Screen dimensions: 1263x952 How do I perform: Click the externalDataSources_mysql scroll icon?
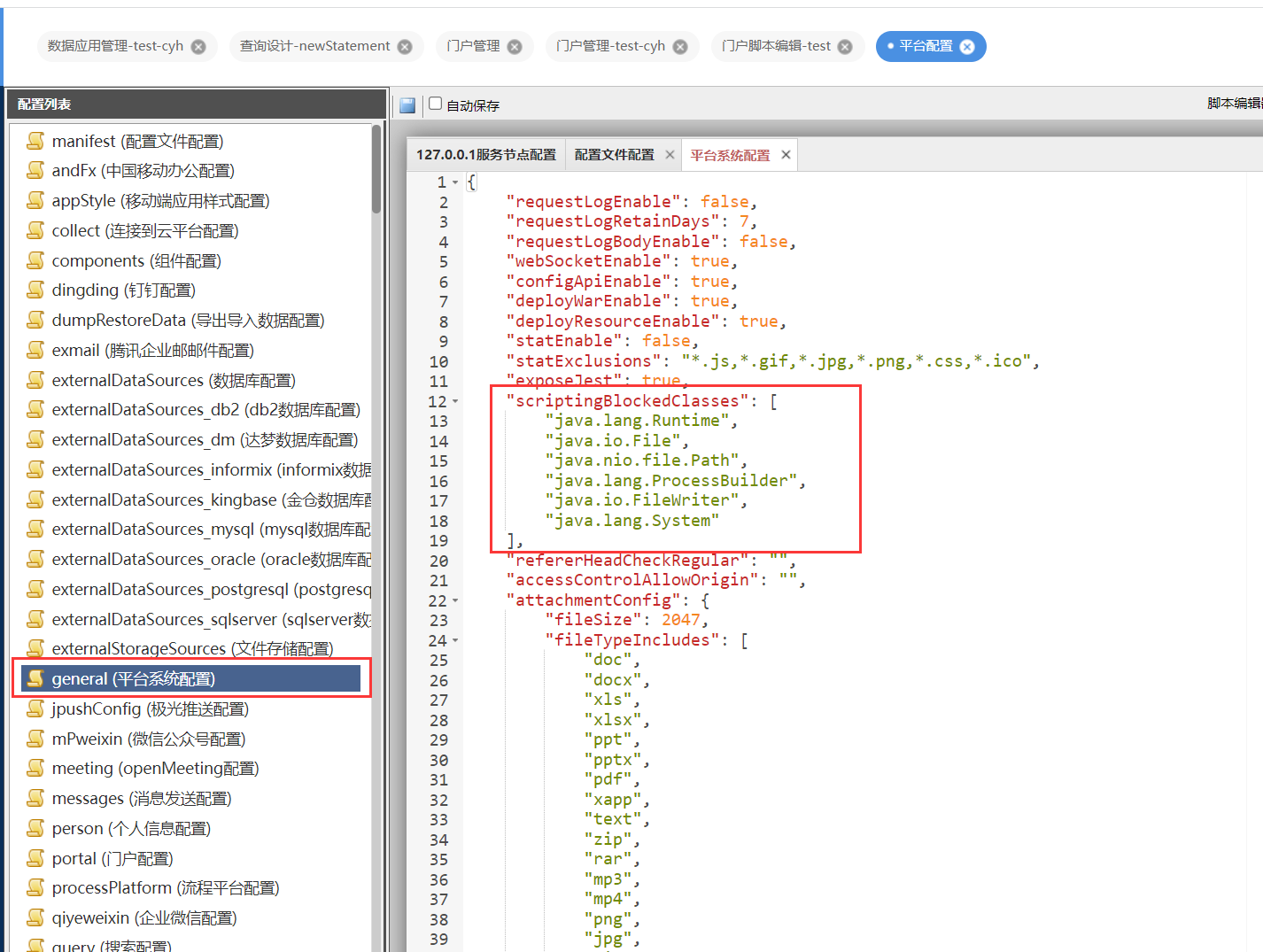point(35,529)
